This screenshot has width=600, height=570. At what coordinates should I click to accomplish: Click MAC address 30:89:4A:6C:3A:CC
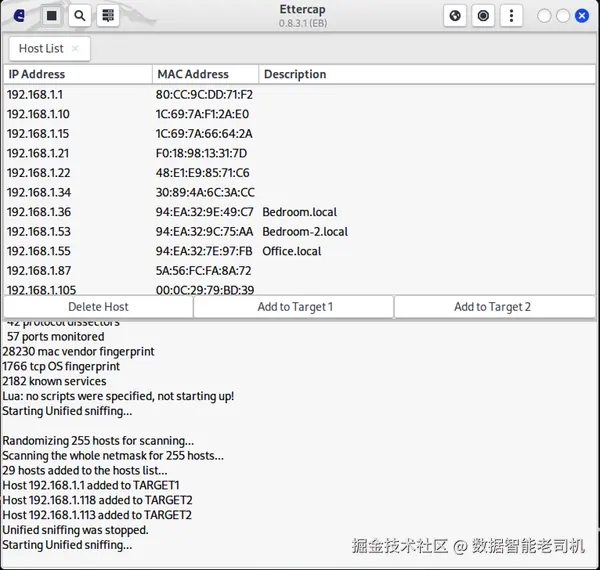click(205, 192)
